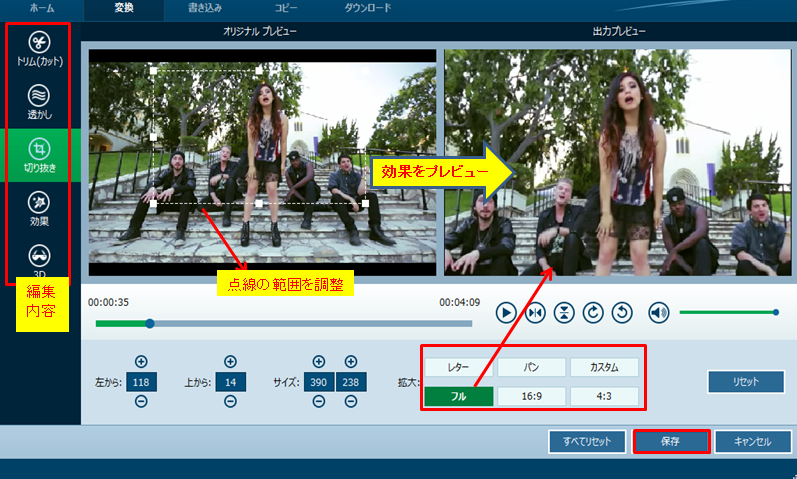Flip the video horizontally

point(535,313)
